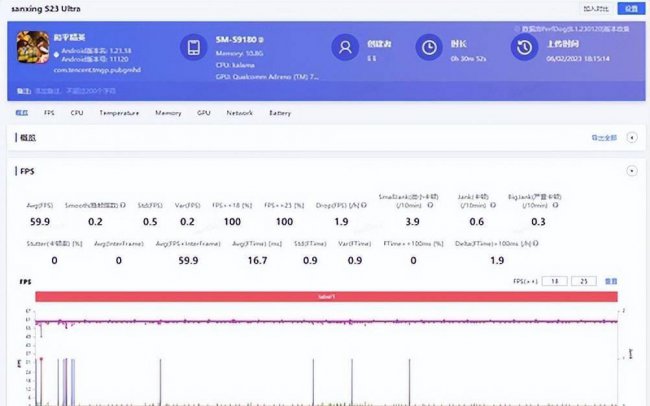Open the Network tab
The image size is (650, 406).
(x=239, y=113)
